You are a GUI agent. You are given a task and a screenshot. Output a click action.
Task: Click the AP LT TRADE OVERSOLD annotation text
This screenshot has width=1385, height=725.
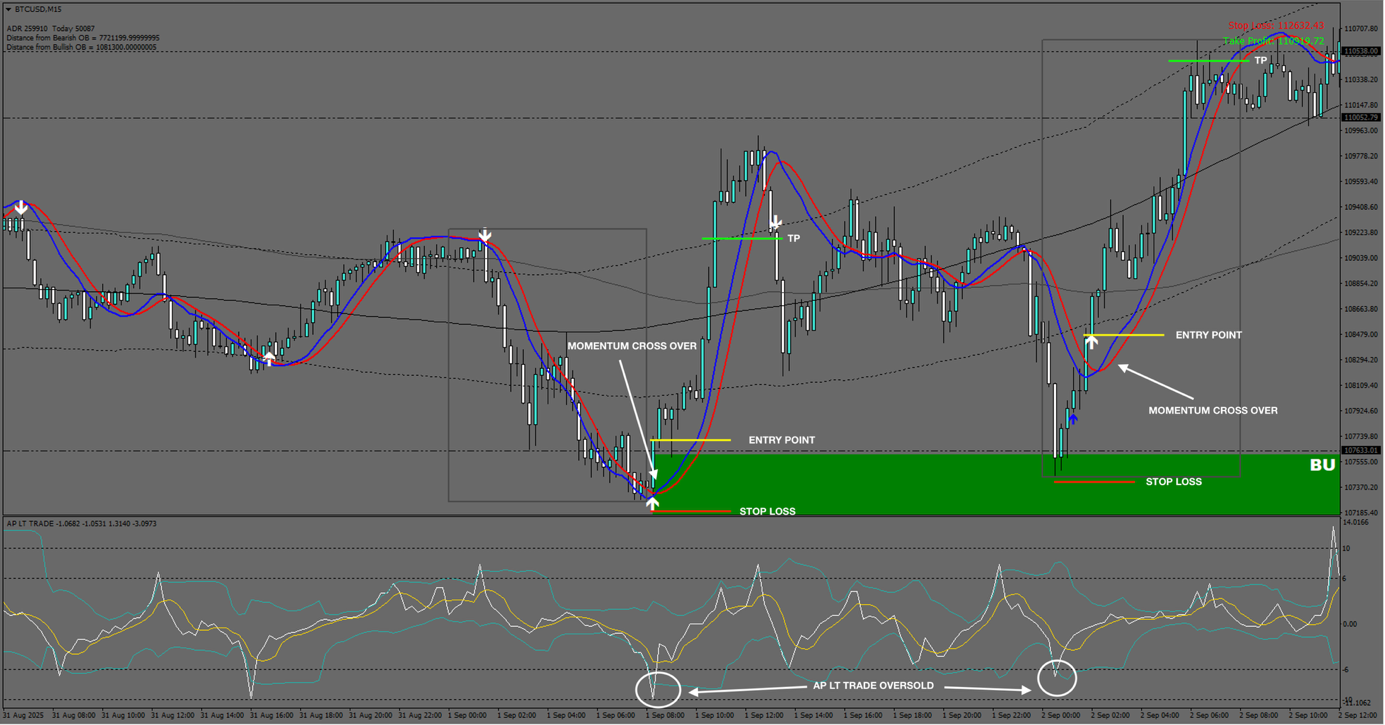pos(873,686)
